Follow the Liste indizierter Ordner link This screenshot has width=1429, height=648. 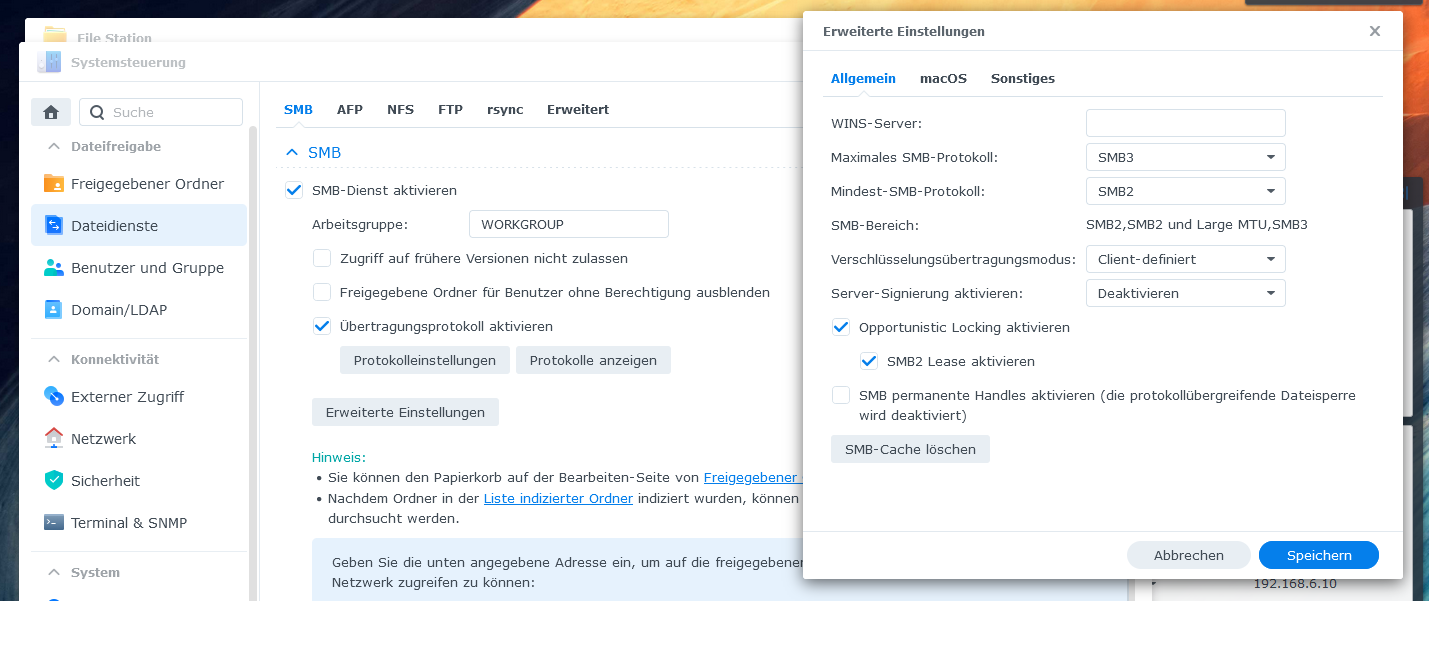coord(558,498)
